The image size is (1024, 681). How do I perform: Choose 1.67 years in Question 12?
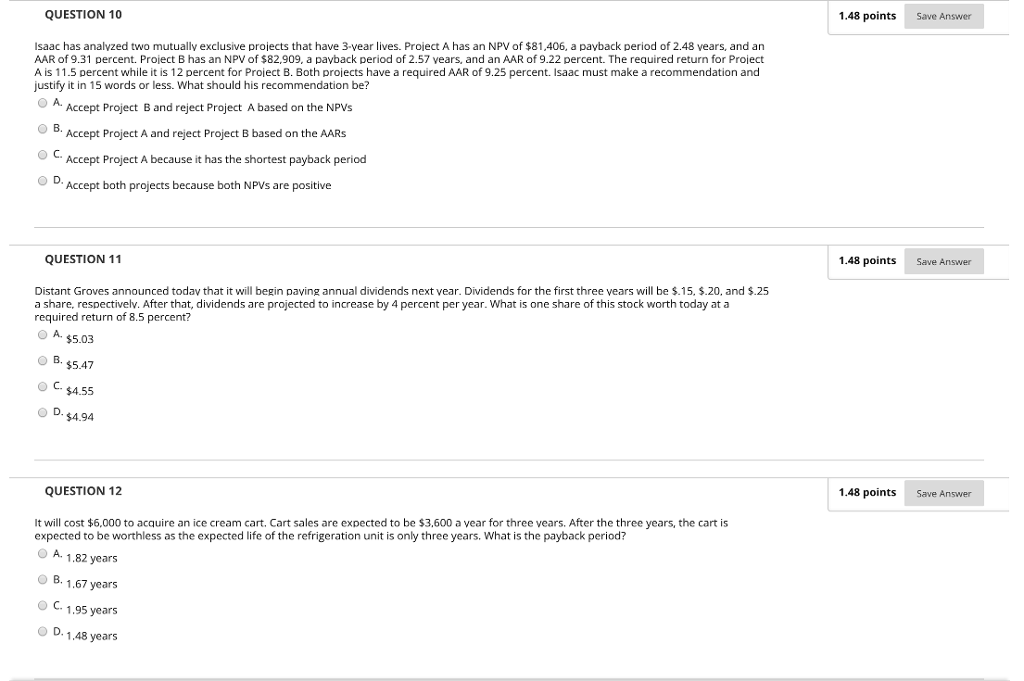click(41, 582)
